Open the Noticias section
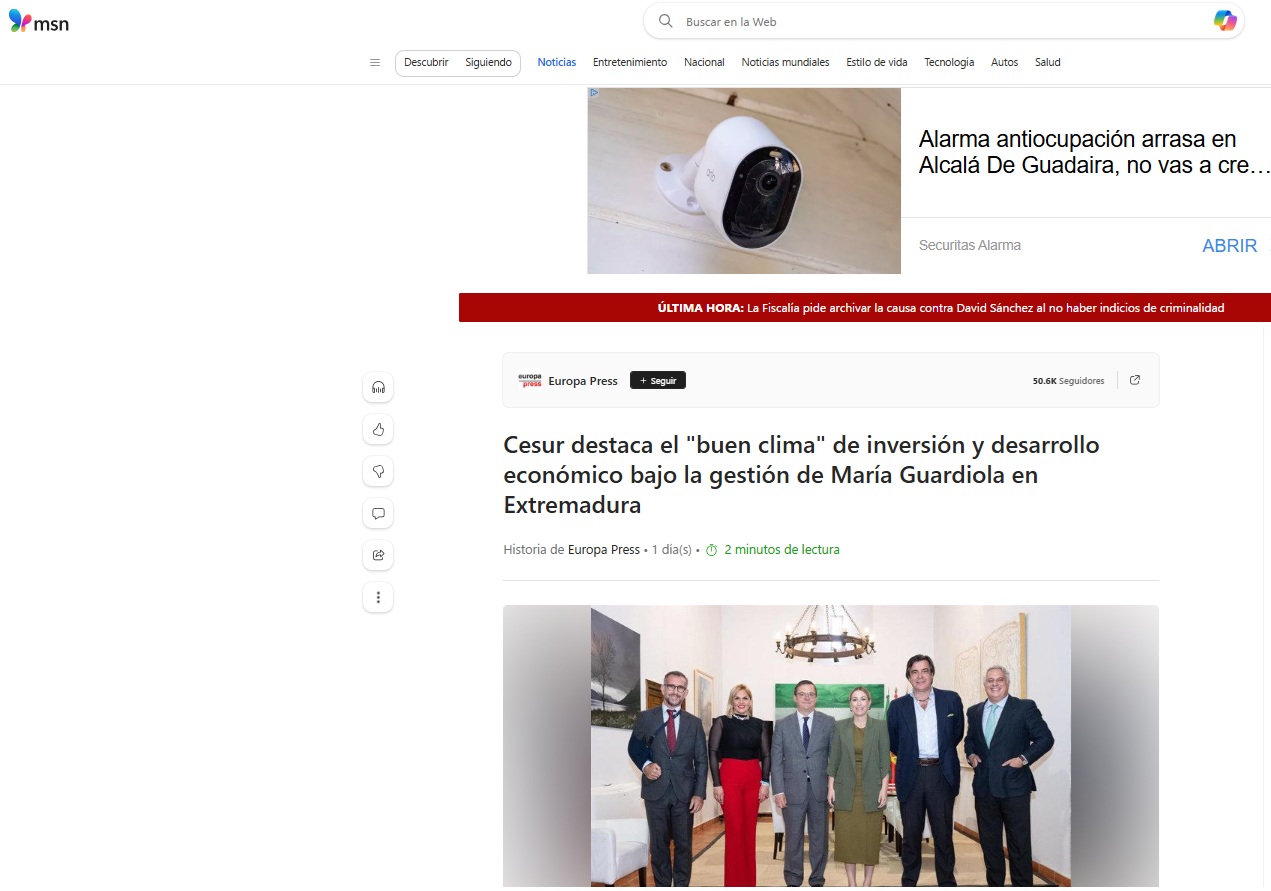Screen dimensions: 1271x891 pyautogui.click(x=557, y=62)
